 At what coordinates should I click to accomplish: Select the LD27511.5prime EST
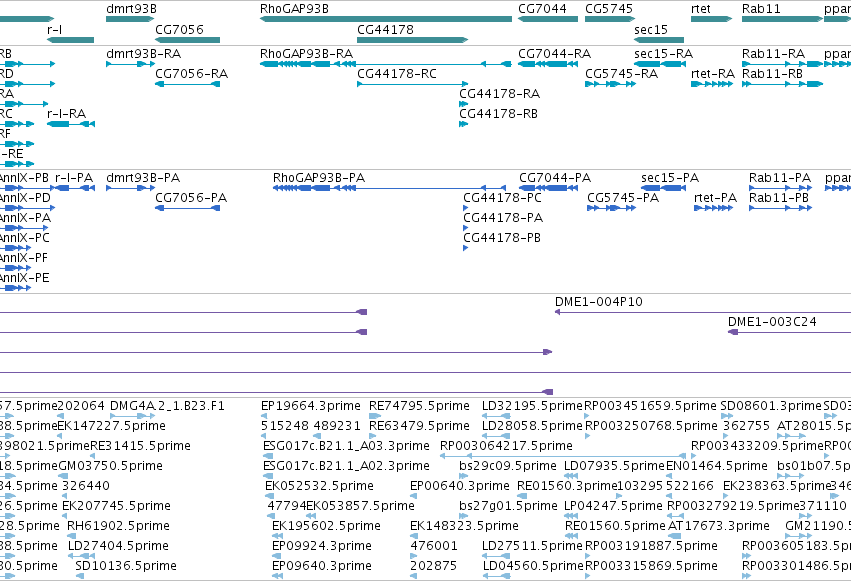click(496, 556)
